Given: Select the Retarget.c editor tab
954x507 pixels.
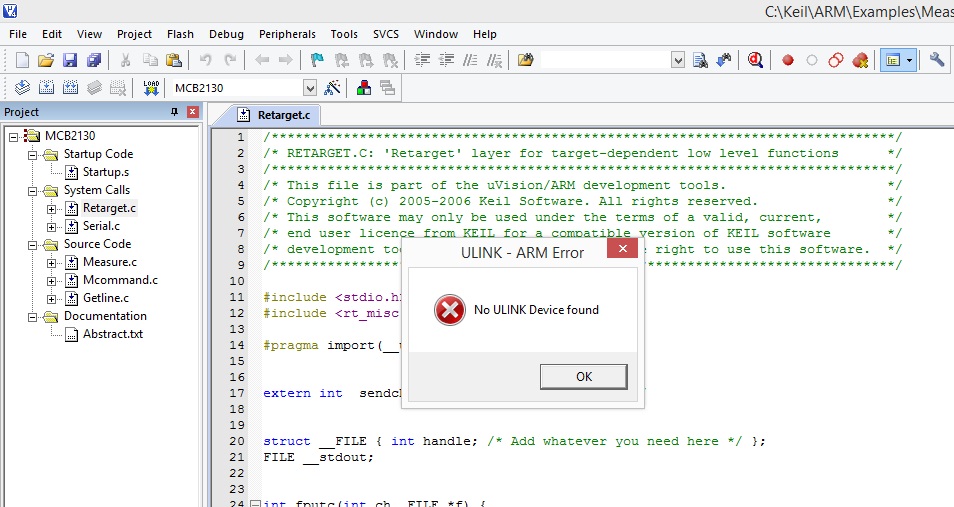Looking at the screenshot, I should coord(275,114).
